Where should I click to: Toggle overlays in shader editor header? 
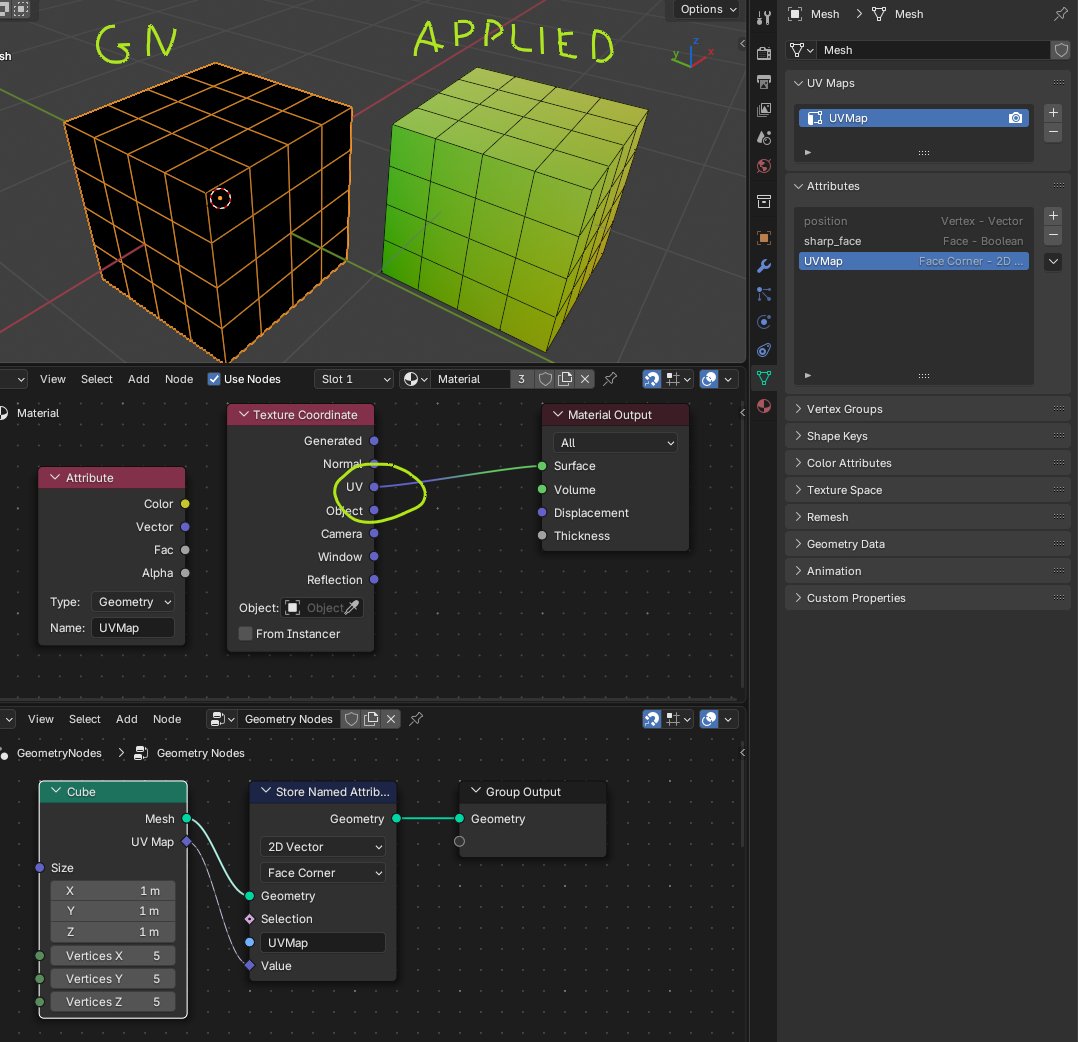tap(709, 379)
